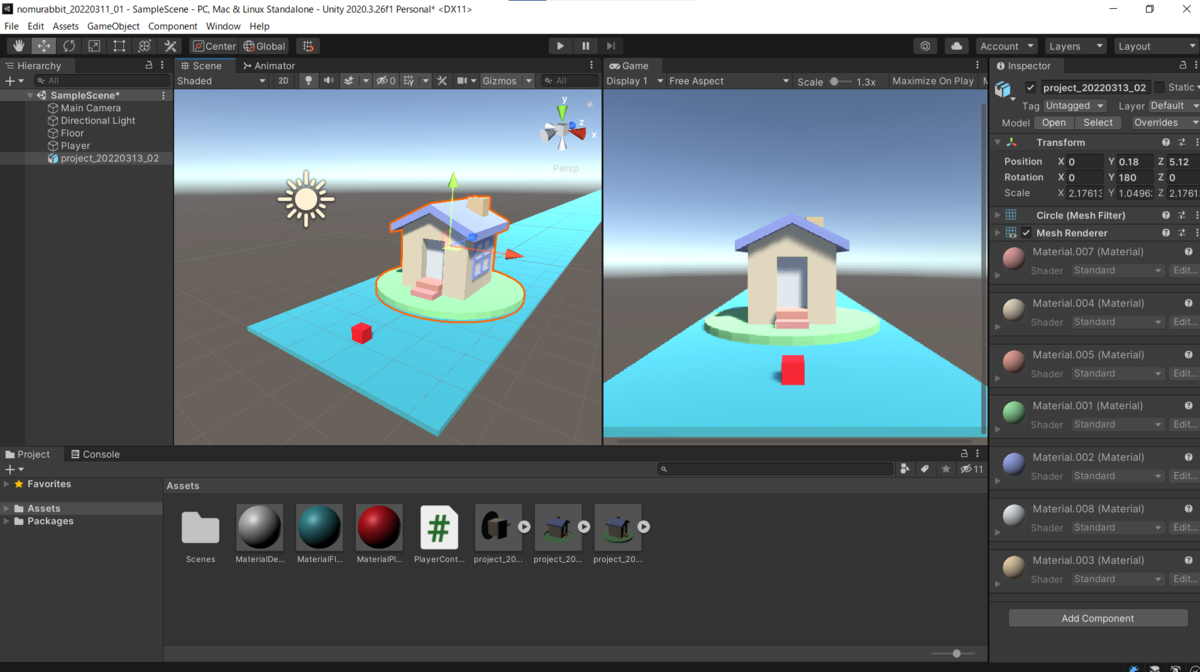Open the Component menu

[x=172, y=26]
